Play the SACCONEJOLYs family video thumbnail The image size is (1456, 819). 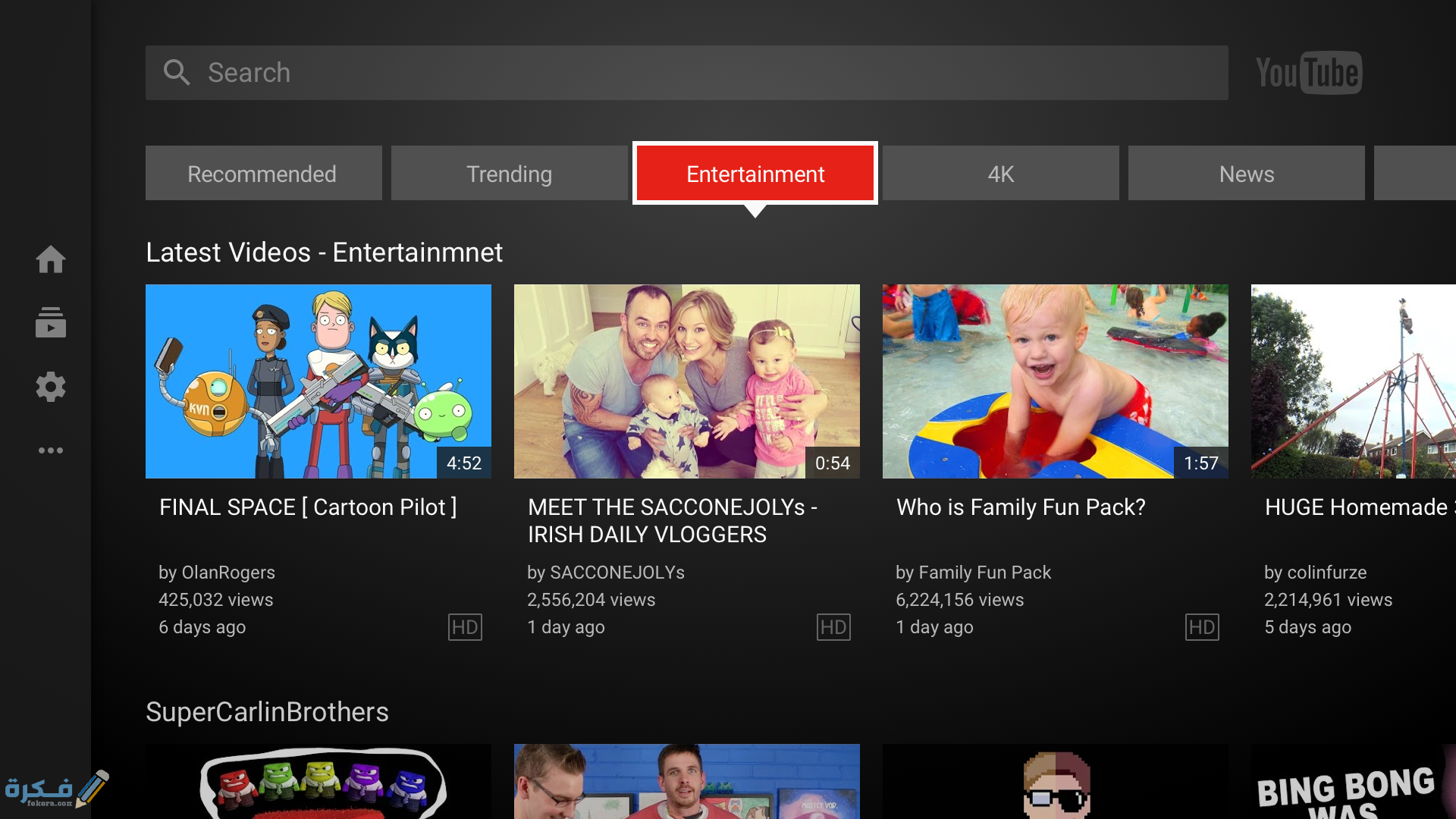(686, 381)
